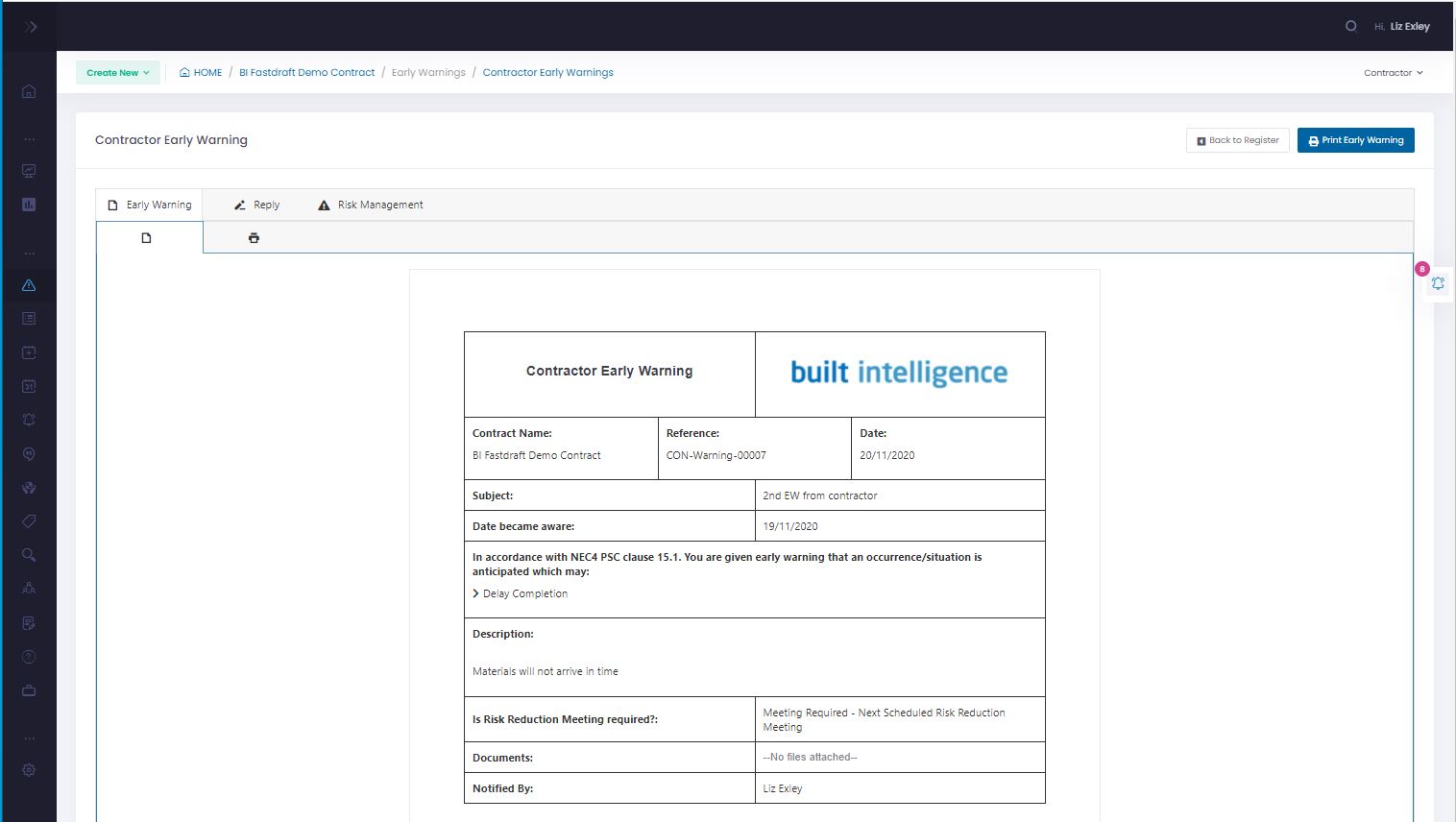Image resolution: width=1456 pixels, height=822 pixels.
Task: Expand the Contractor role dropdown
Action: (1392, 72)
